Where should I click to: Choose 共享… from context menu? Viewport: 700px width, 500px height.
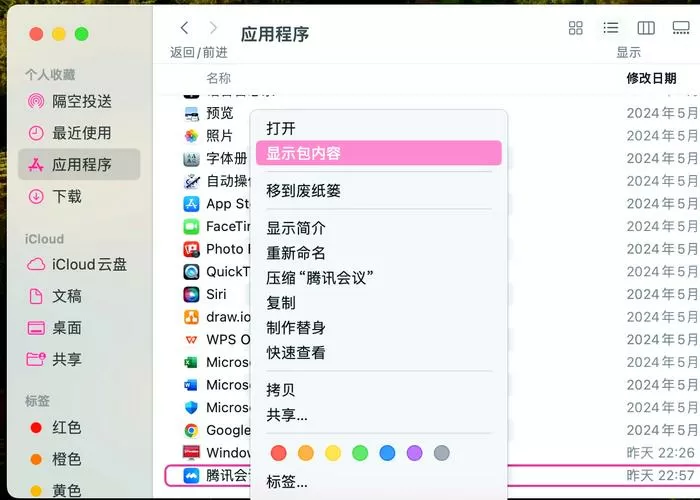click(x=379, y=415)
